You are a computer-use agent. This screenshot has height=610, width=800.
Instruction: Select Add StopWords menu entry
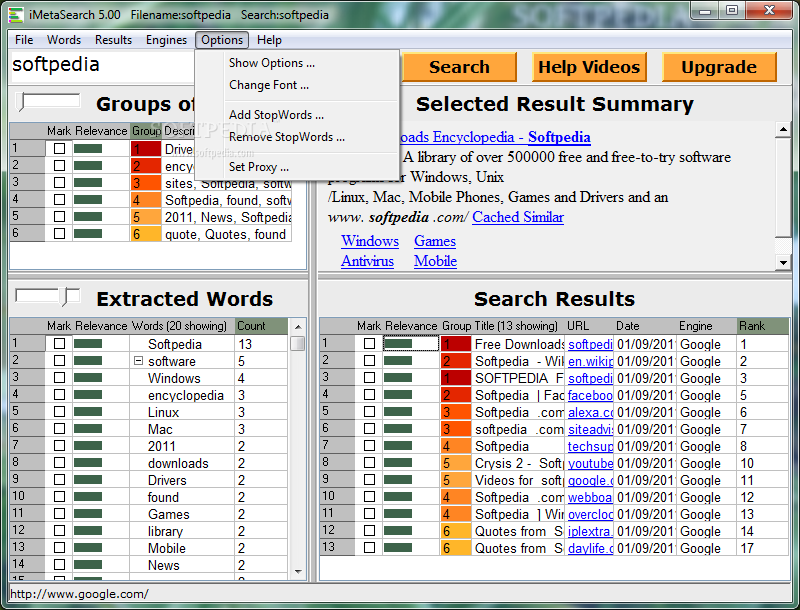[x=276, y=115]
